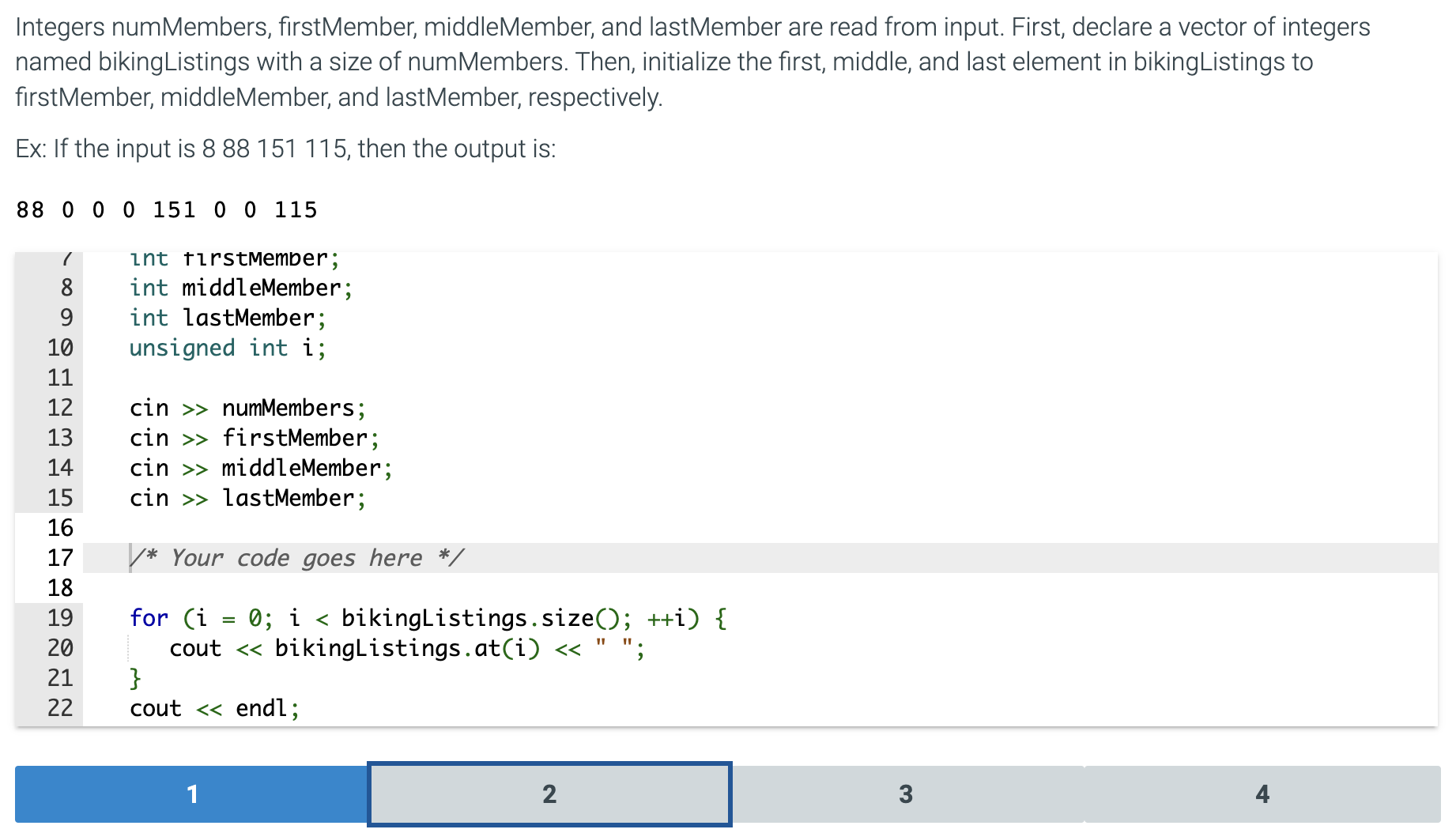Viewport: 1456px width, 833px height.
Task: Click the closing brace on line 21
Action: [x=135, y=678]
